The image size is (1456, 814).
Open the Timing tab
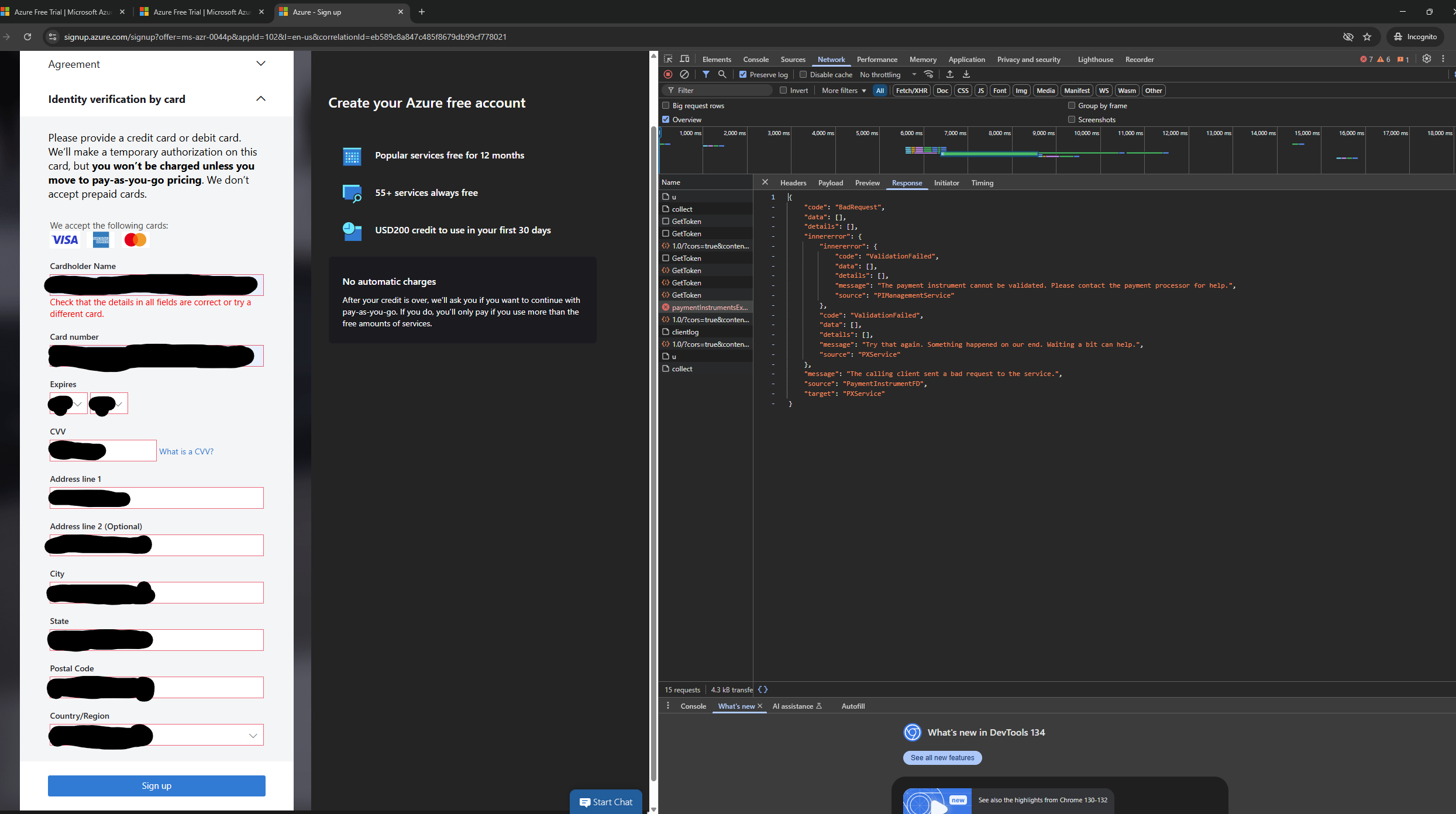982,182
